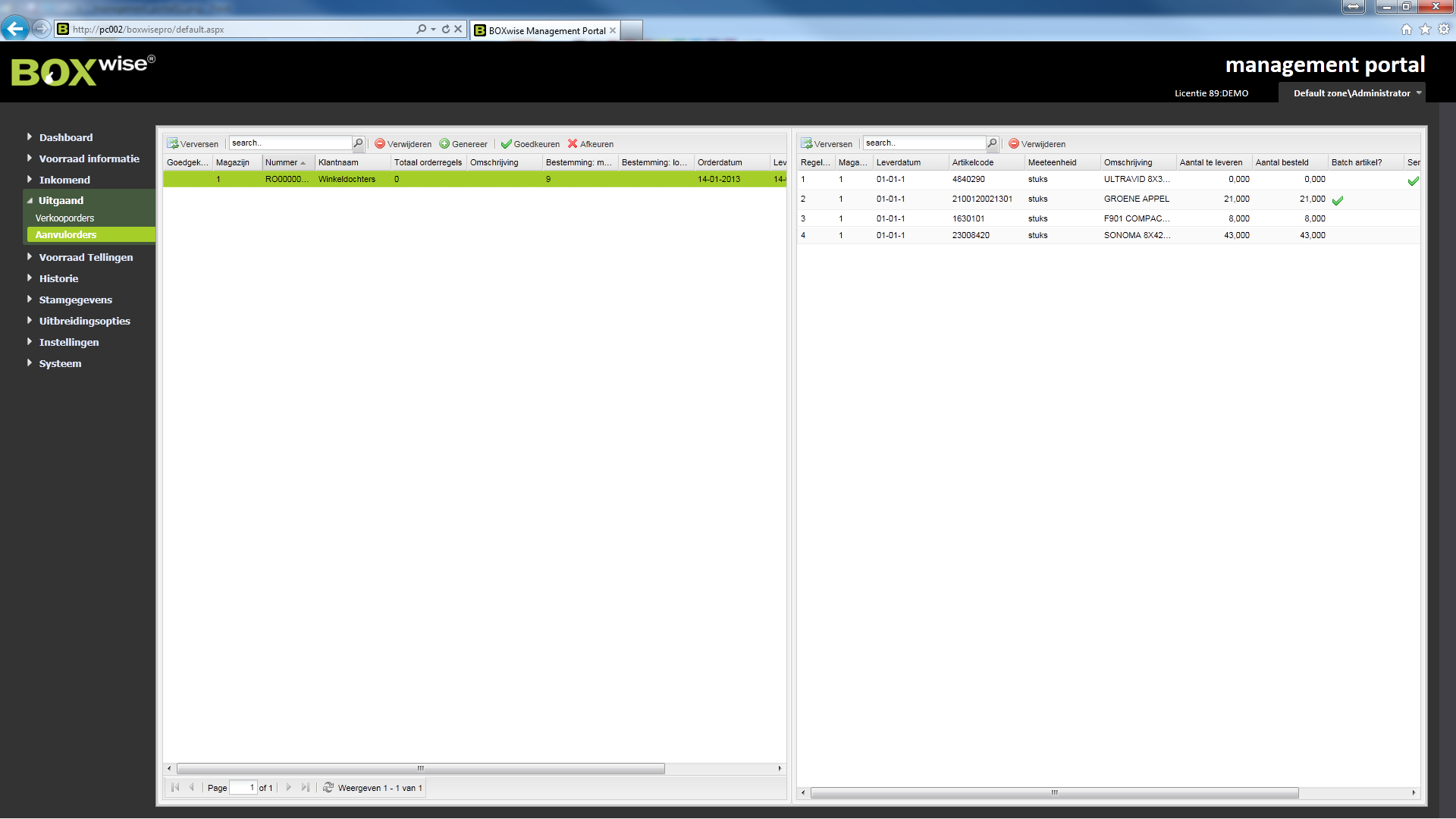Image resolution: width=1456 pixels, height=819 pixels.
Task: Click Verwijderen in the left toolbar
Action: pyautogui.click(x=403, y=144)
